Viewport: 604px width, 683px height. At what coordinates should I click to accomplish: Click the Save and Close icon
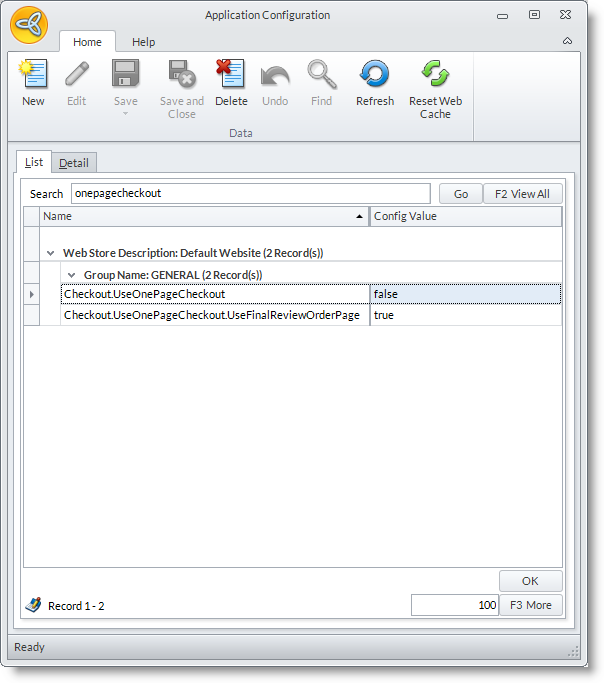182,74
